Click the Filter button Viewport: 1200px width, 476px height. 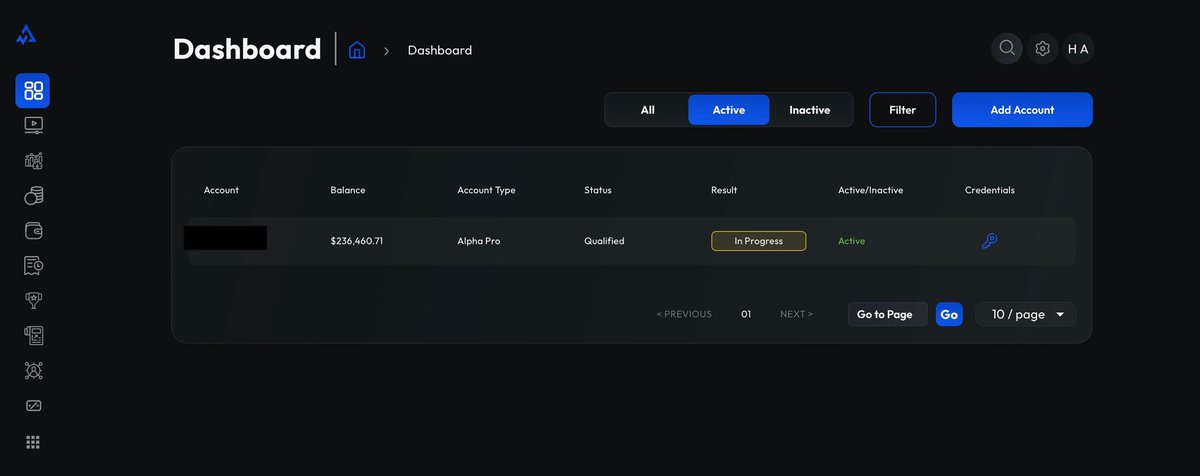[x=902, y=110]
